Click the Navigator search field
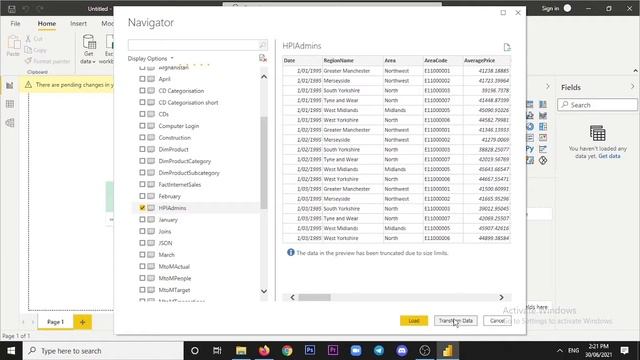 tap(193, 45)
